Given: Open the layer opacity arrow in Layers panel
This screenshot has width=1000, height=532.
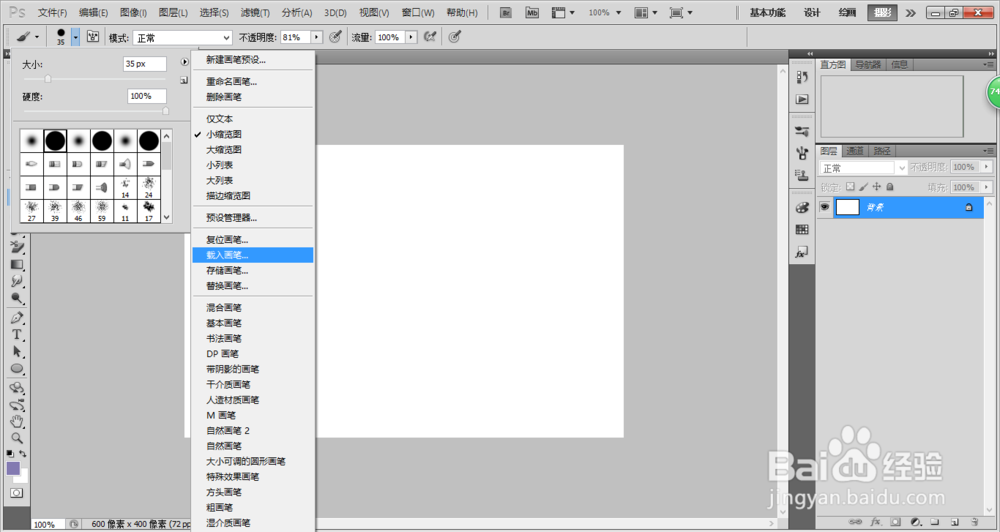Looking at the screenshot, I should [987, 167].
